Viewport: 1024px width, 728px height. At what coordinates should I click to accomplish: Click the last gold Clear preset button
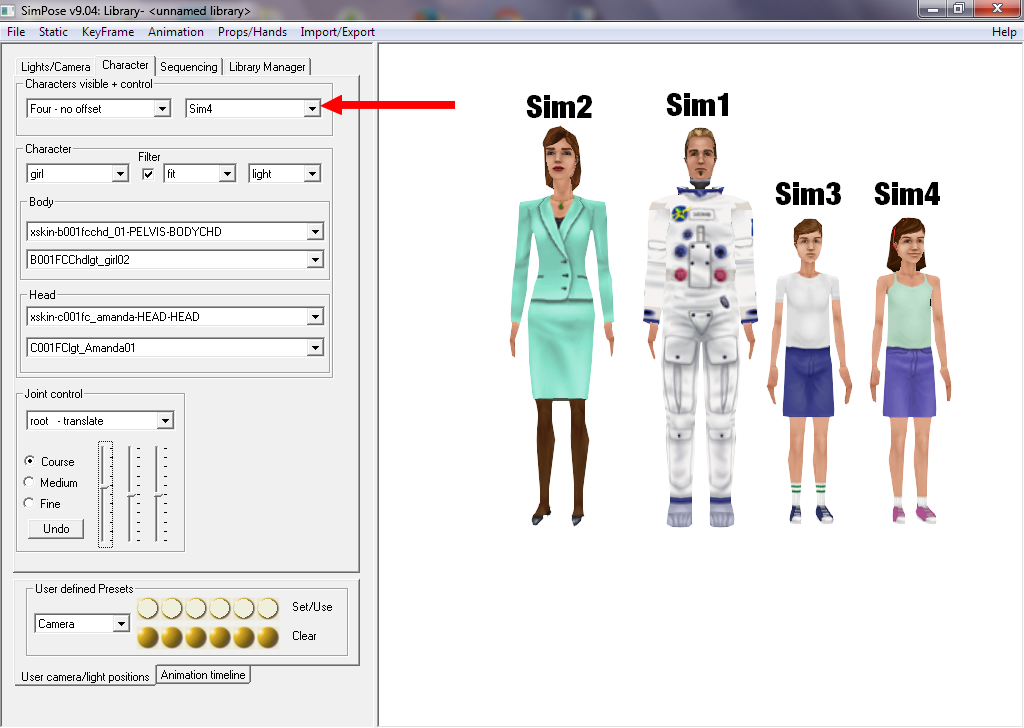click(267, 637)
